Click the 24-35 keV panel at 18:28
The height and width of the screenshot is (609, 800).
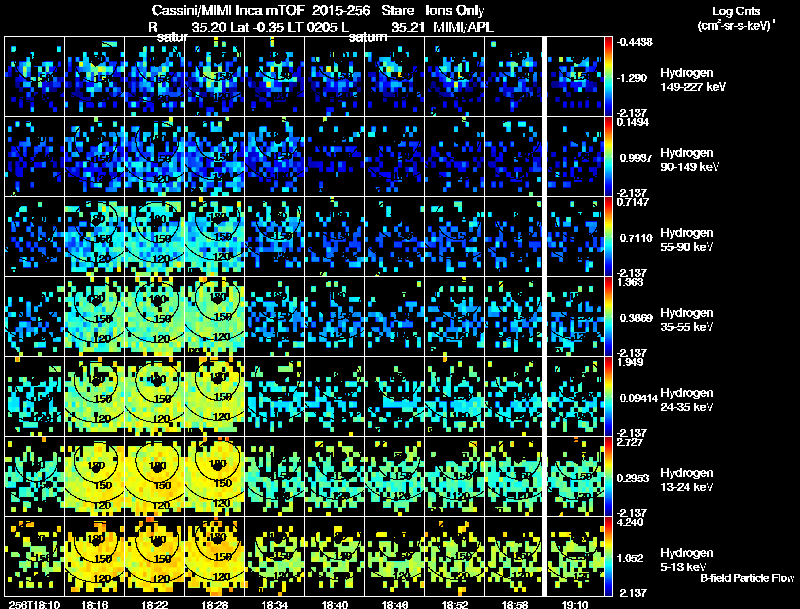214,396
